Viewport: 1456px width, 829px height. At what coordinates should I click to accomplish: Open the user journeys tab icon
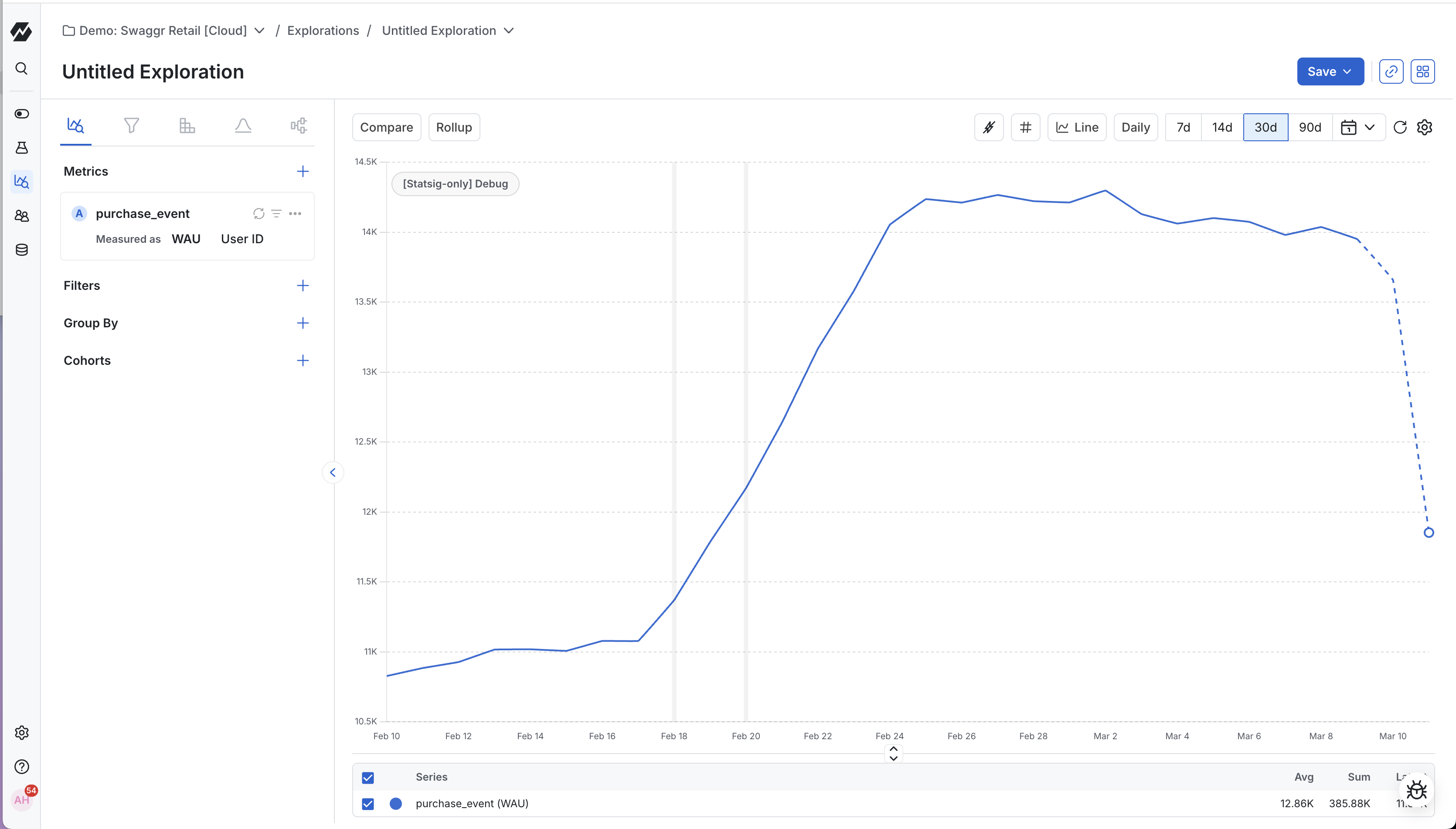[x=298, y=125]
